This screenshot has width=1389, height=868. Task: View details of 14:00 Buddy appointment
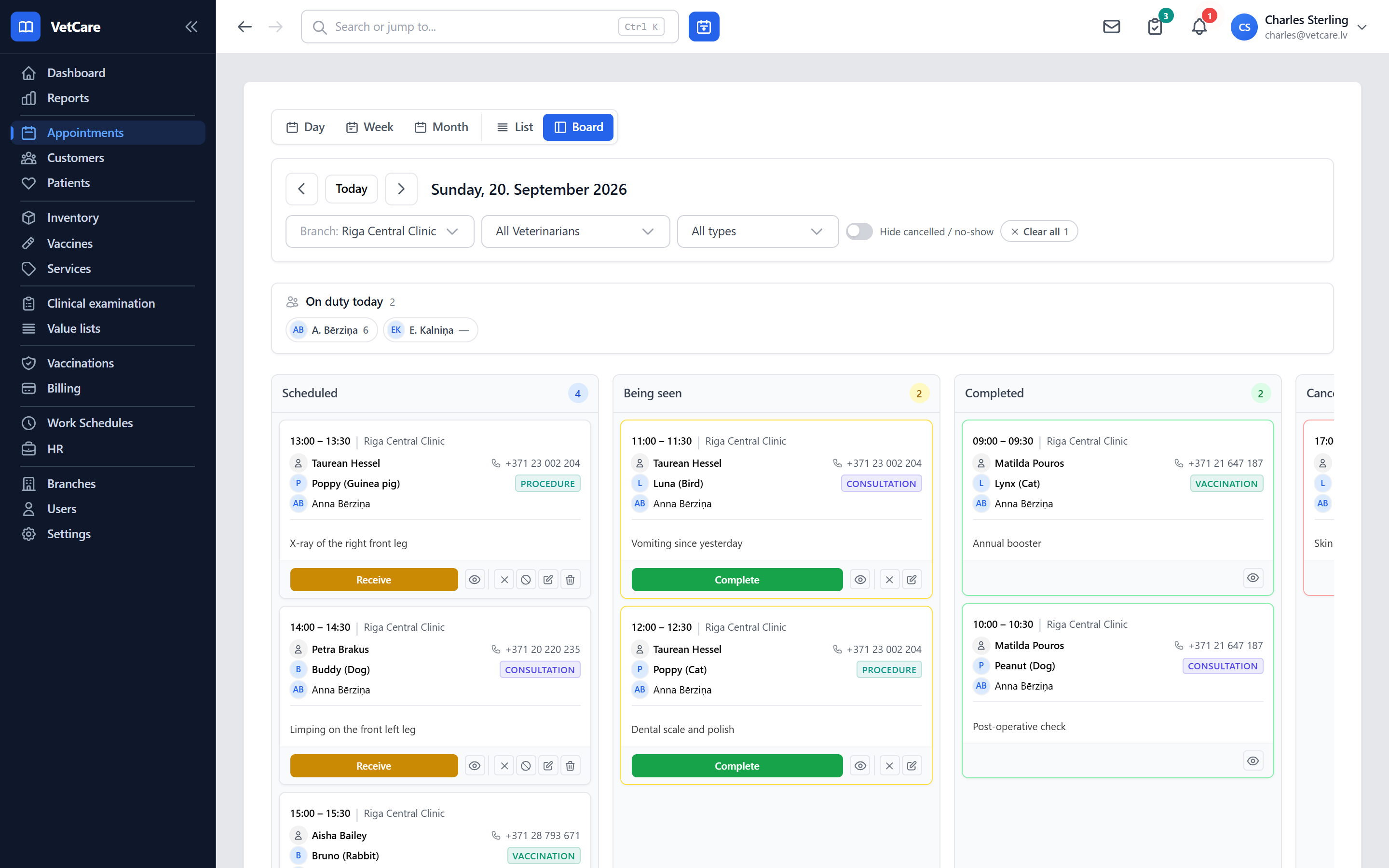475,766
